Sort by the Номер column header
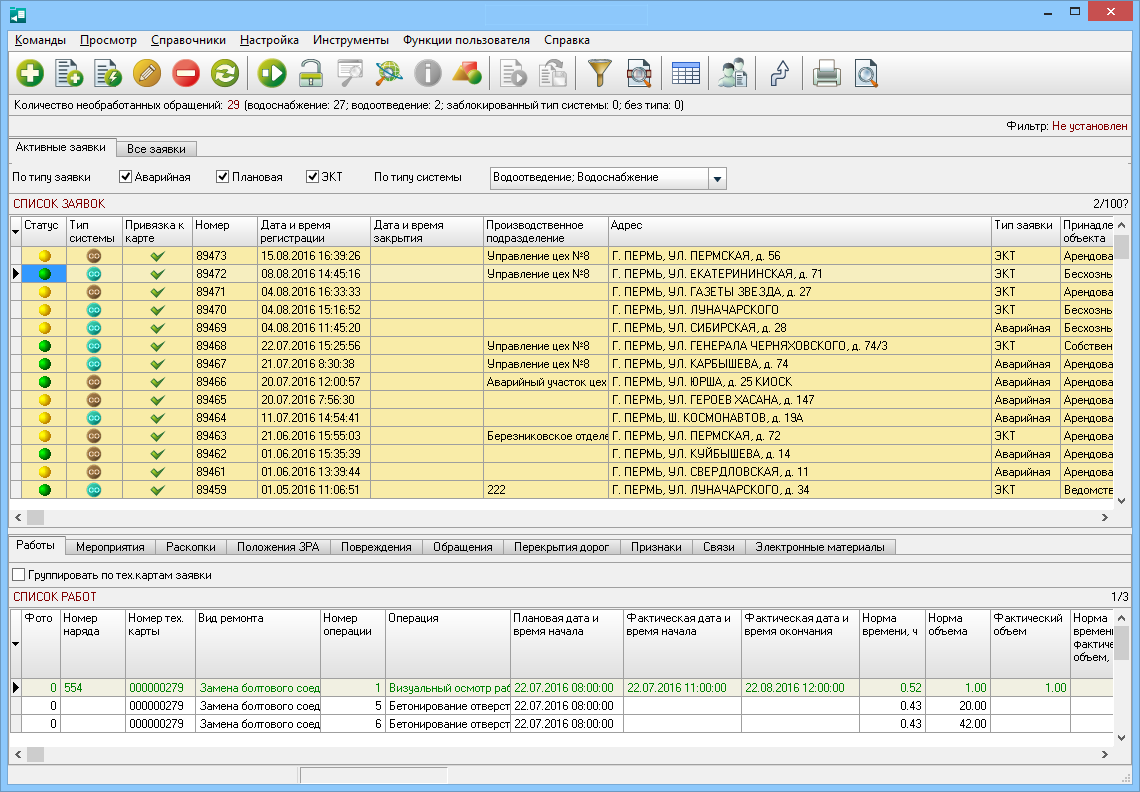The width and height of the screenshot is (1140, 792). pos(224,231)
